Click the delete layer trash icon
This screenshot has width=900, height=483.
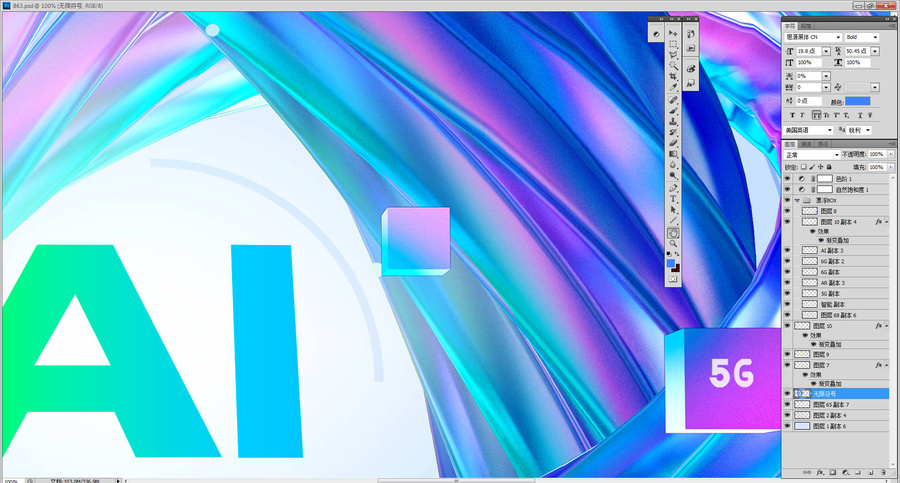(x=883, y=473)
